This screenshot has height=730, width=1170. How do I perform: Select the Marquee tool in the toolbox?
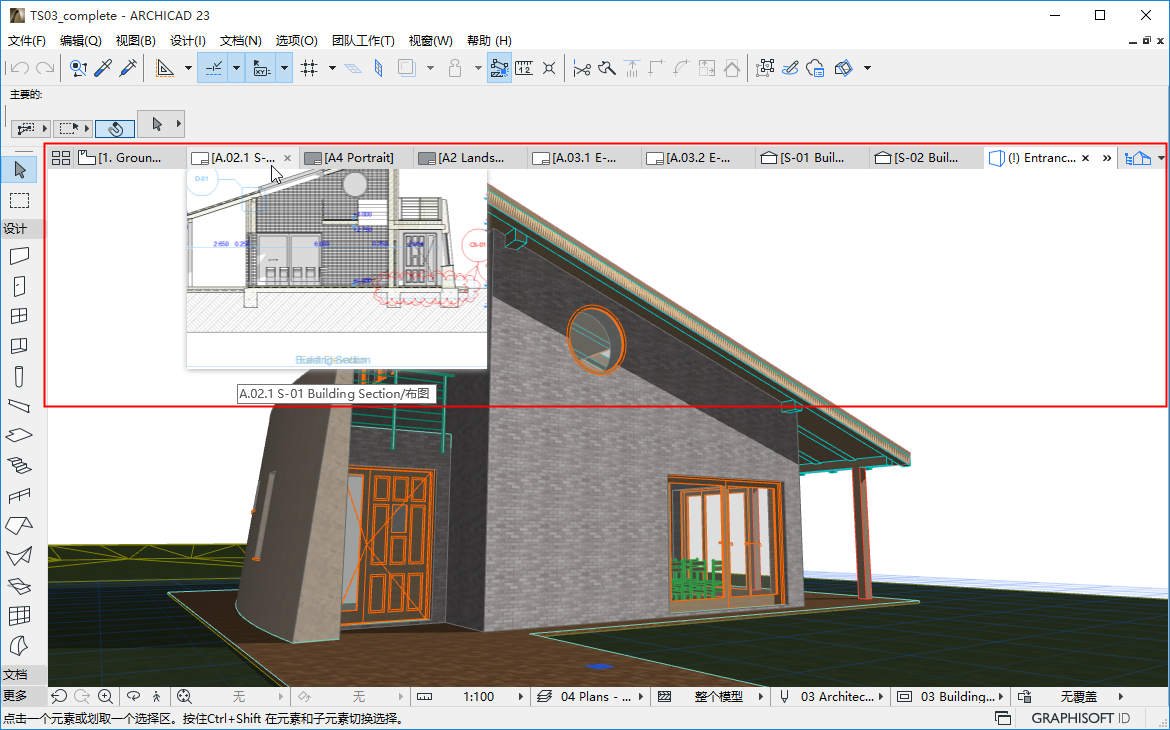[20, 201]
